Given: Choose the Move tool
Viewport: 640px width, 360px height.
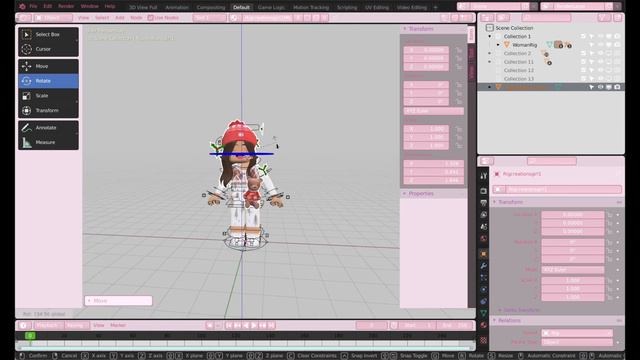Looking at the screenshot, I should tap(48, 66).
